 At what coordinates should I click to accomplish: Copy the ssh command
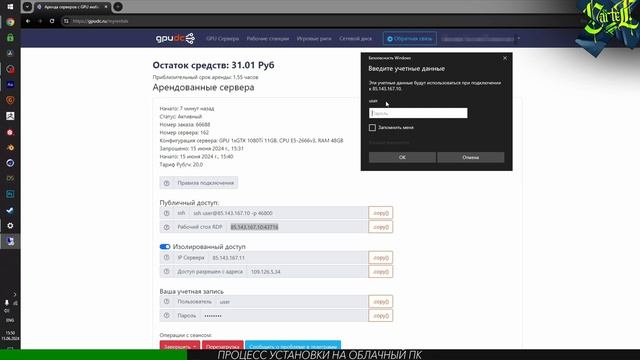pyautogui.click(x=380, y=213)
